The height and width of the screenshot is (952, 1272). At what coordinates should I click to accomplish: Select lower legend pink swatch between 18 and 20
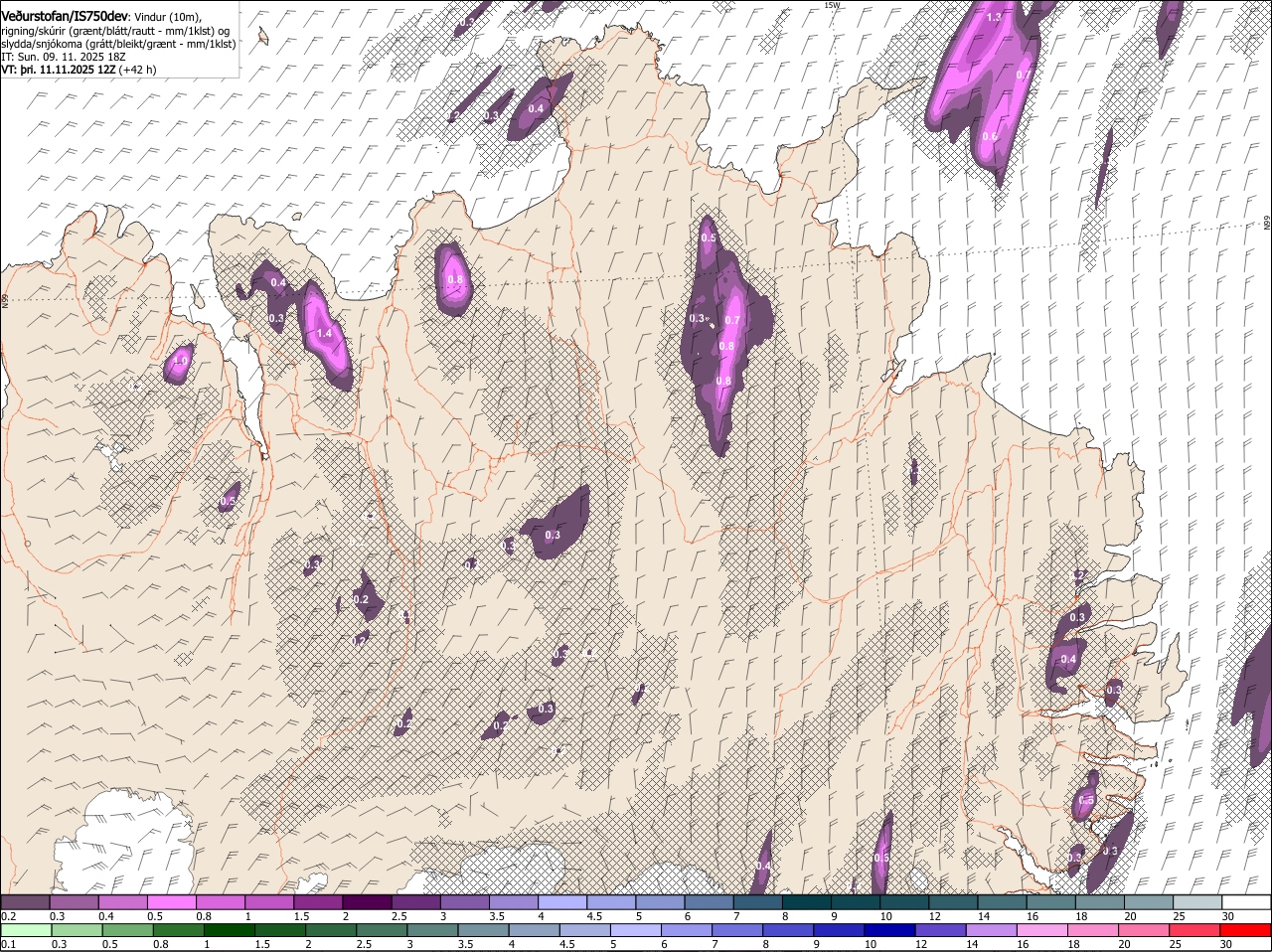1094,930
